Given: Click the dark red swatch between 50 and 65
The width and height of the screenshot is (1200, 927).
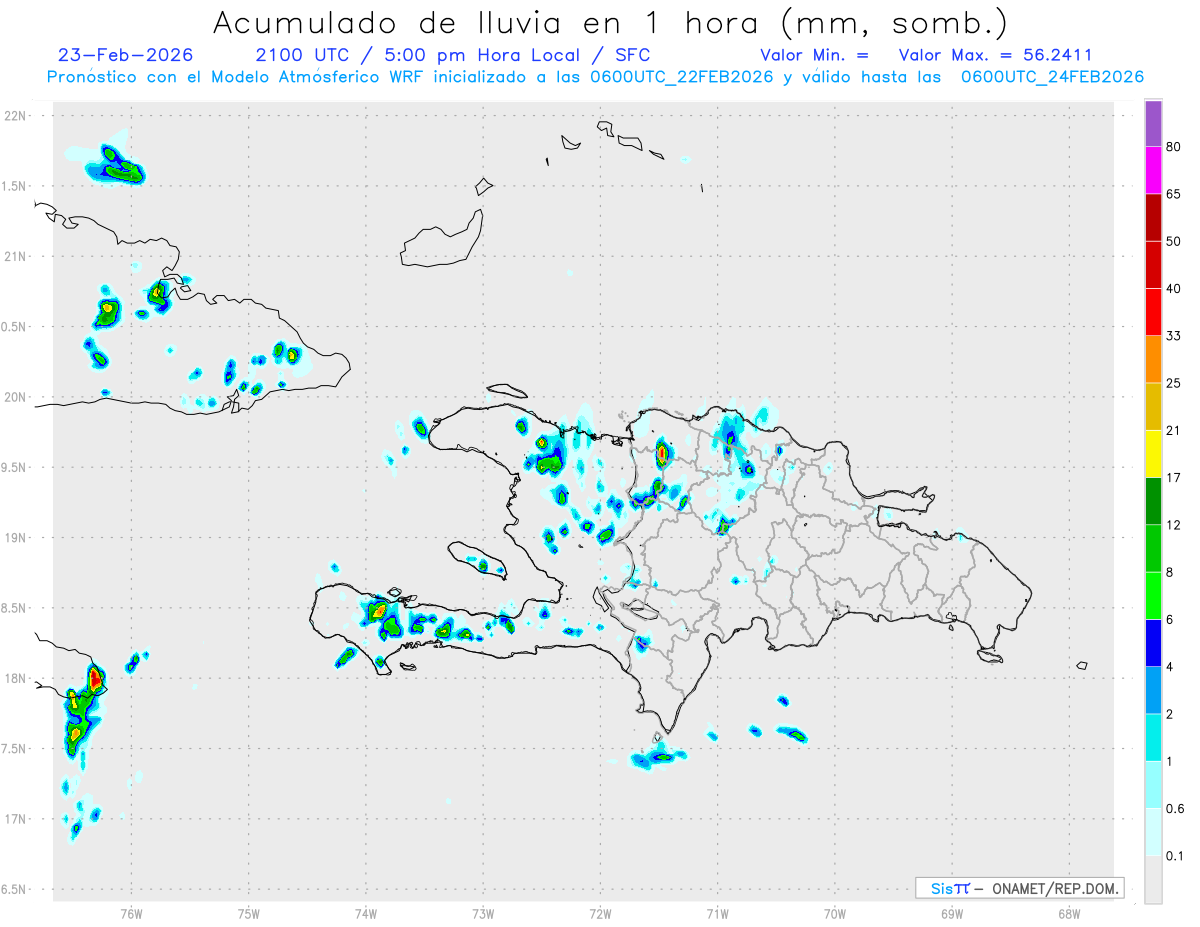Looking at the screenshot, I should point(1153,218).
